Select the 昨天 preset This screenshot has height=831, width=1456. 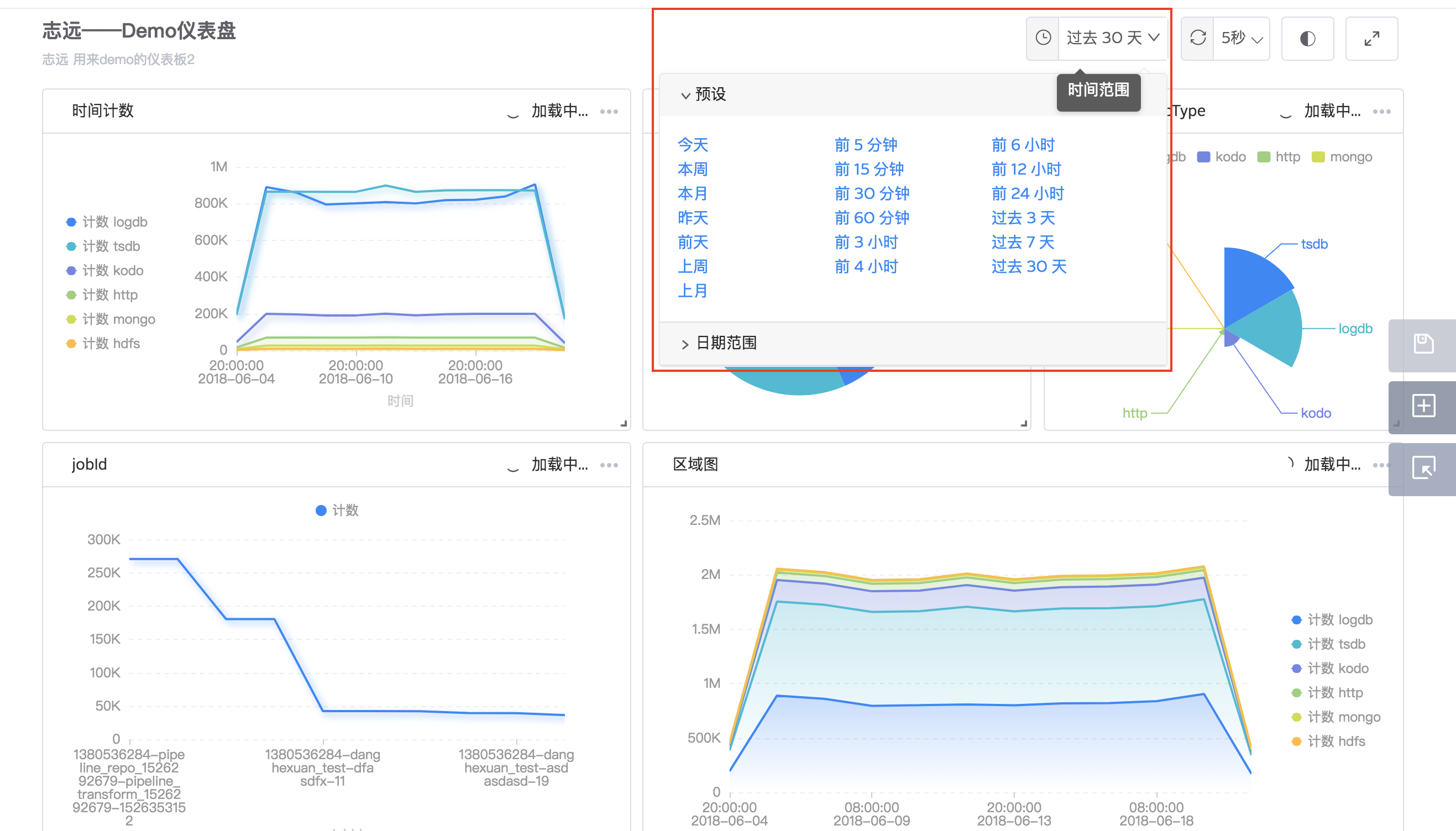pos(693,218)
